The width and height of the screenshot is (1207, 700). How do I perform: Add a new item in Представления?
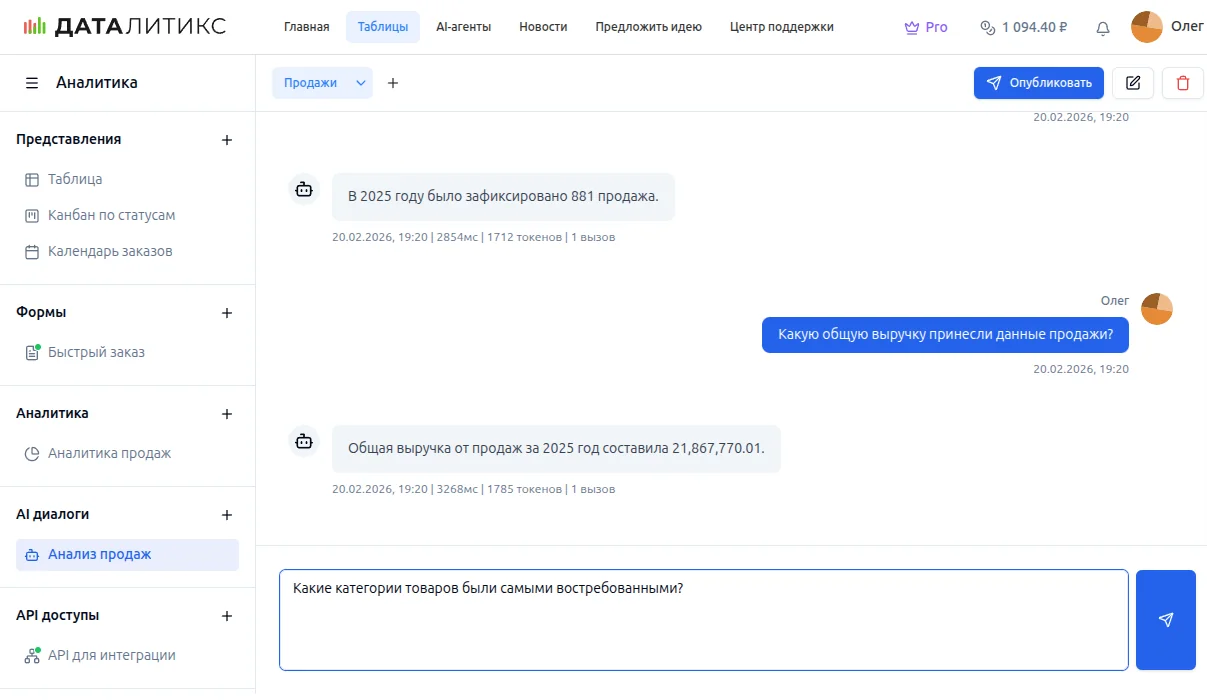click(227, 140)
